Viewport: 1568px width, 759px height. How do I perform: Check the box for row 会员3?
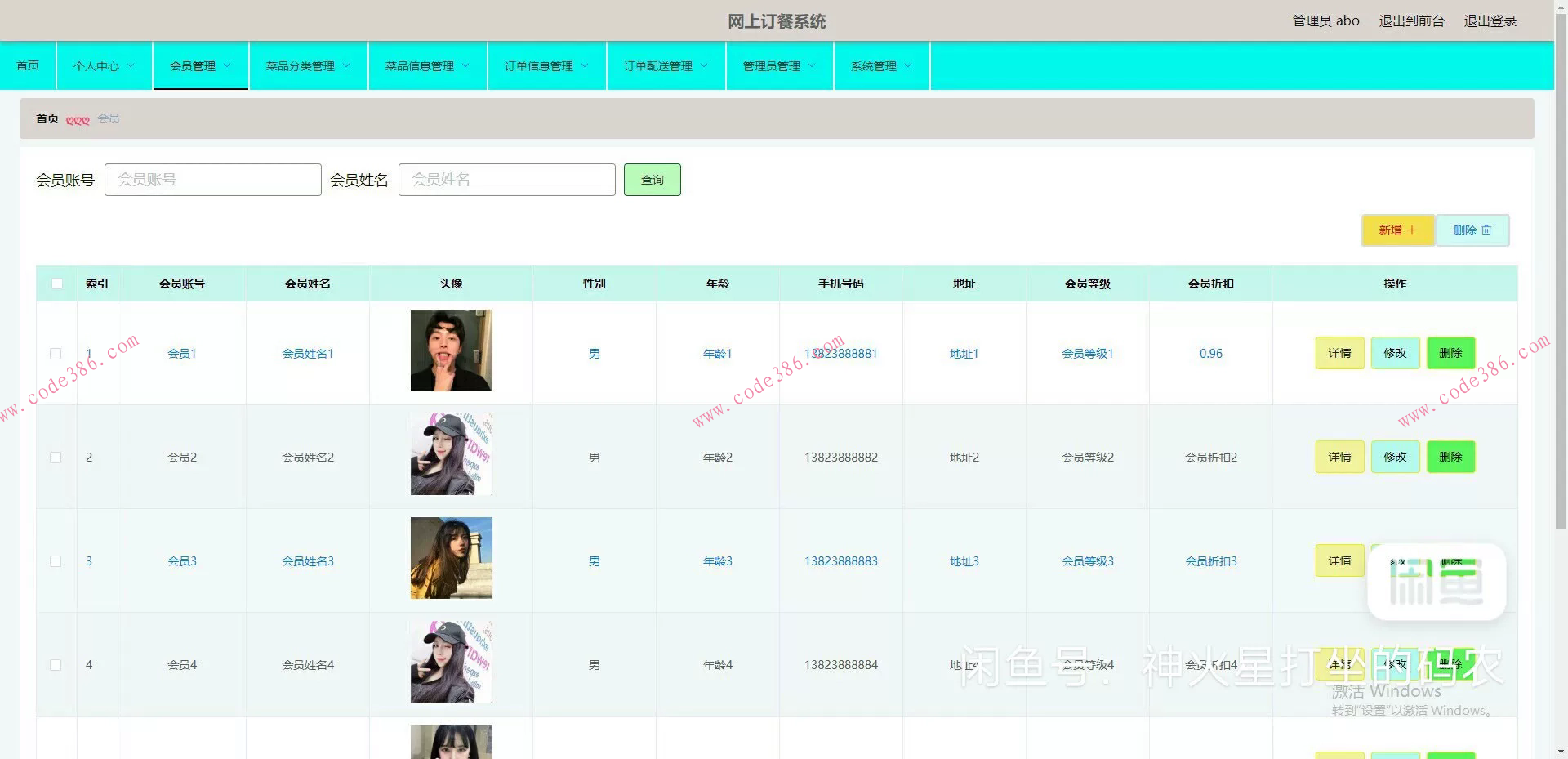pyautogui.click(x=56, y=561)
